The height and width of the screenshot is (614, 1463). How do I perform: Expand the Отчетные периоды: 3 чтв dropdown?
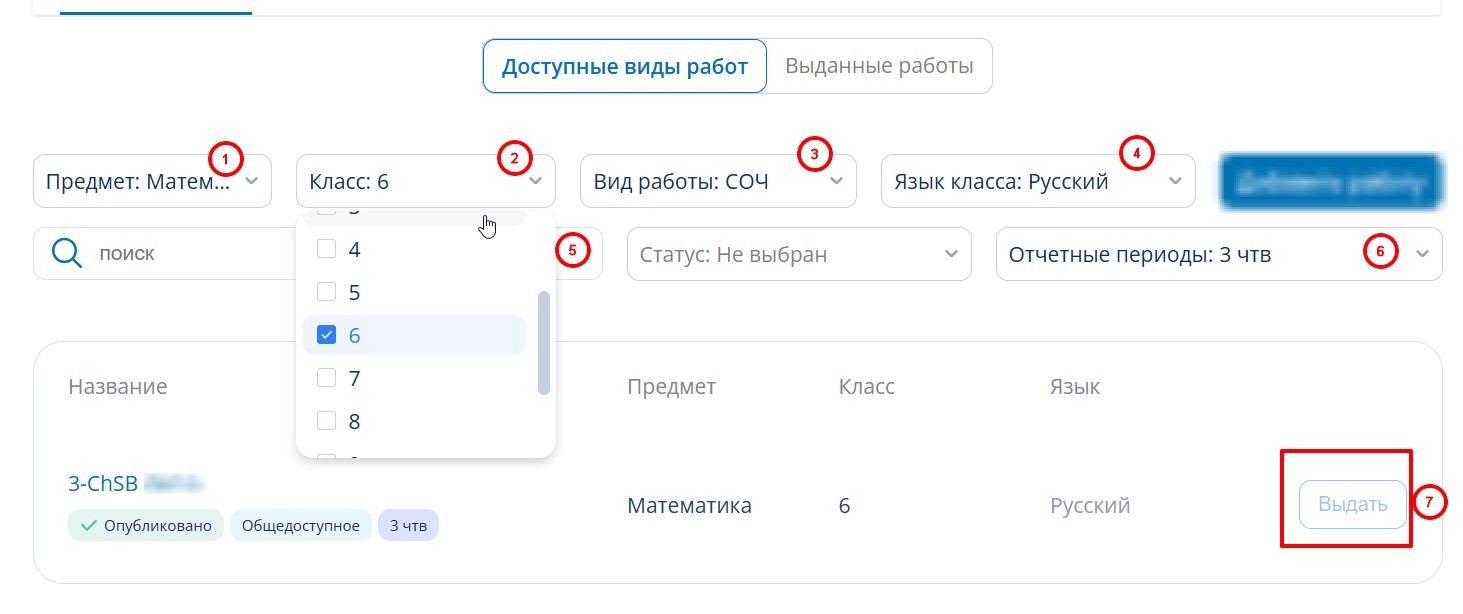click(x=1218, y=254)
